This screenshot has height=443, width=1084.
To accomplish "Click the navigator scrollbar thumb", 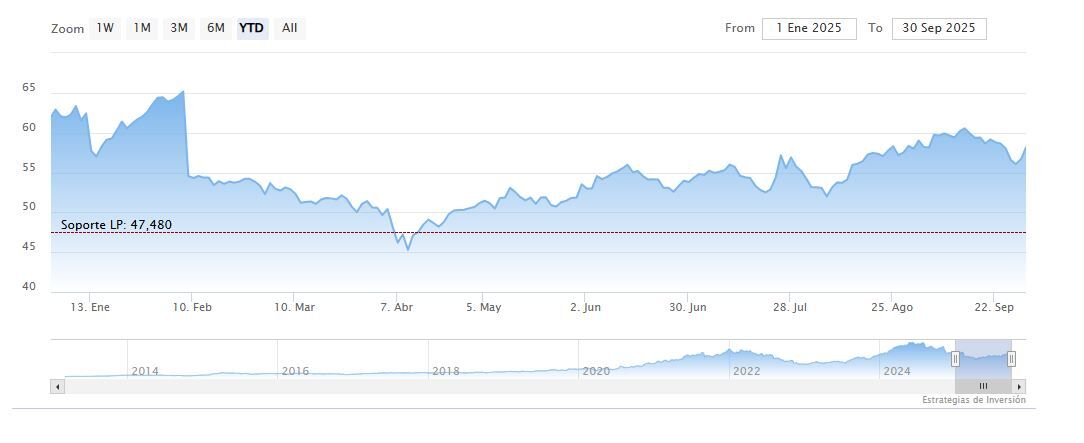I will (x=983, y=386).
